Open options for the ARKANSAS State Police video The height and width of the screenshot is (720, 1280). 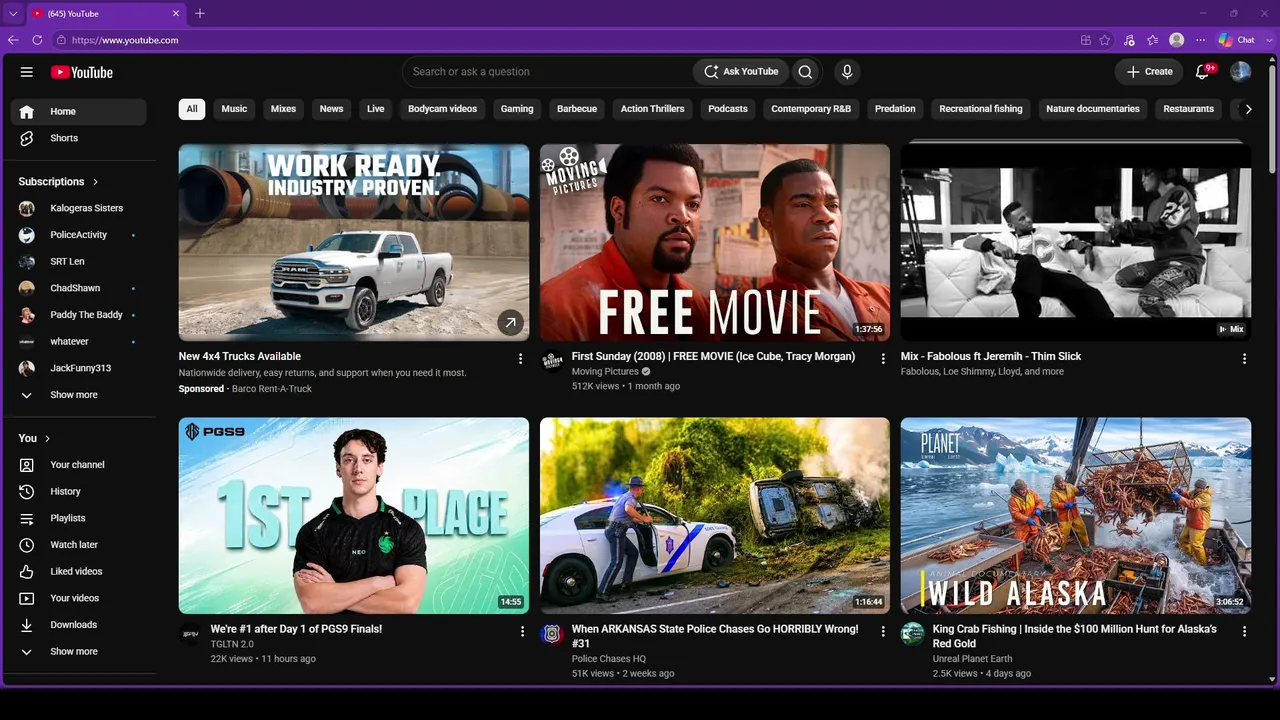pos(883,631)
